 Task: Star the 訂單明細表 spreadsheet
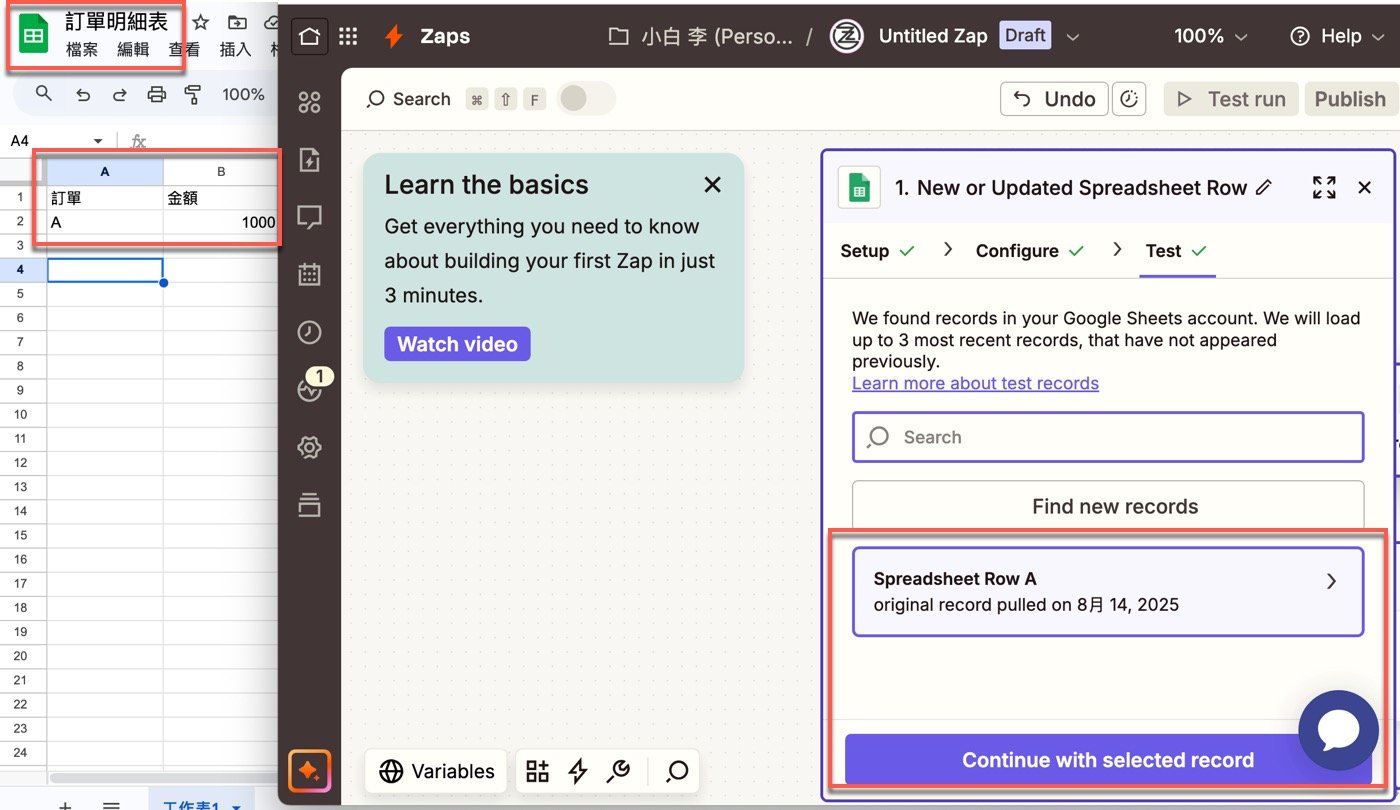tap(200, 22)
